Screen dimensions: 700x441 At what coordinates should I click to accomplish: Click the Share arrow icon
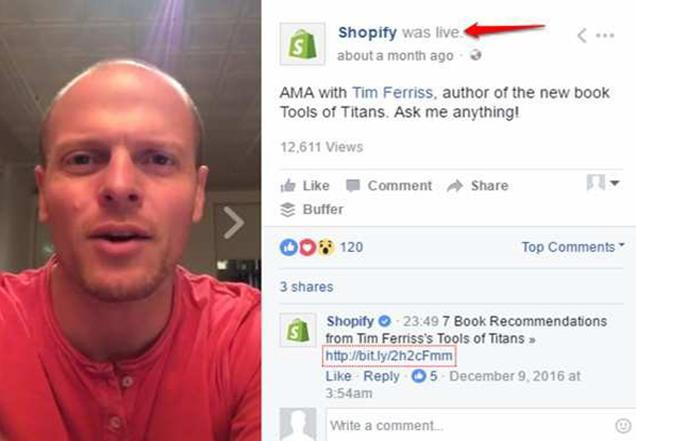(x=454, y=186)
